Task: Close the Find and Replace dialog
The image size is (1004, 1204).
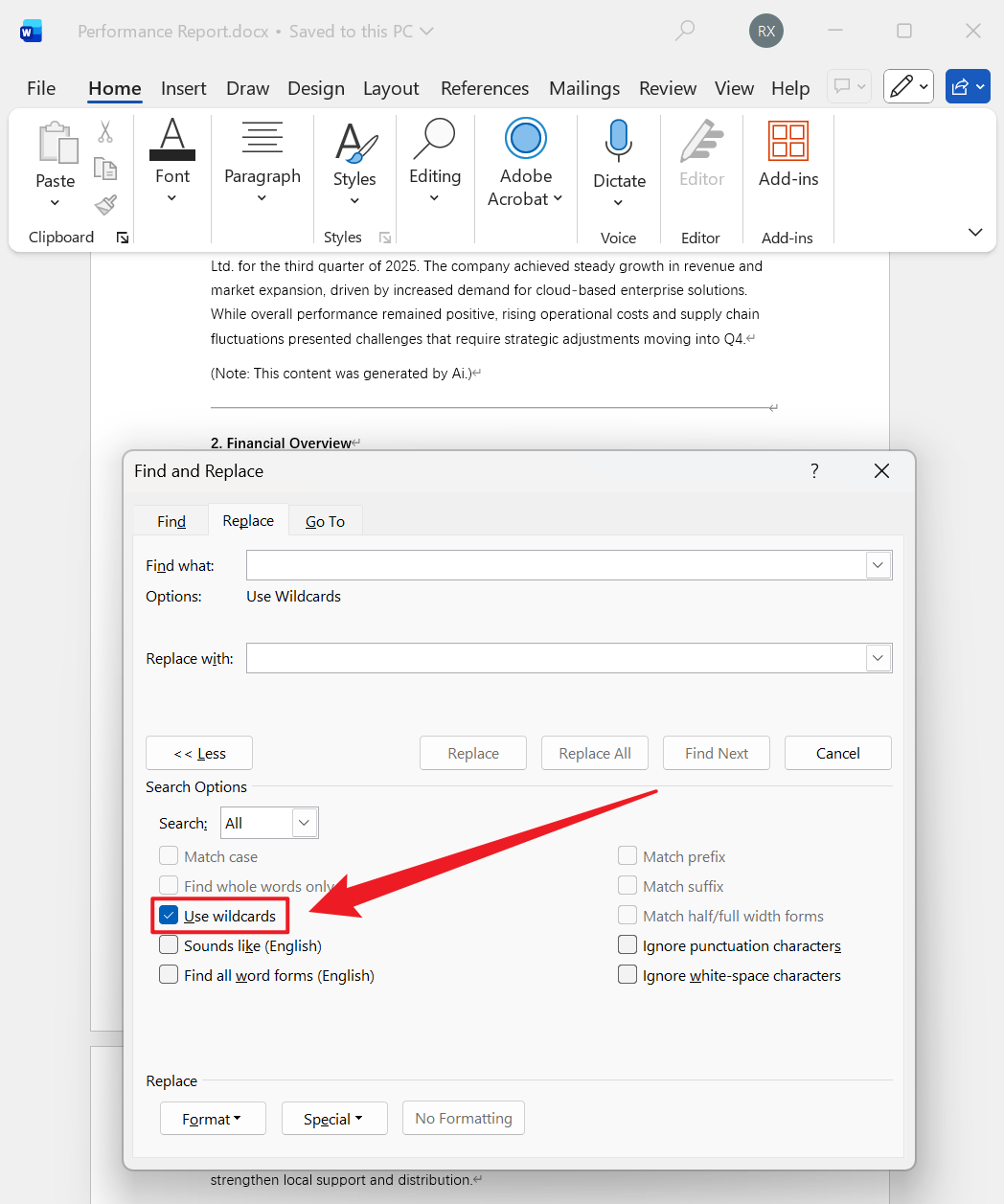Action: tap(881, 470)
